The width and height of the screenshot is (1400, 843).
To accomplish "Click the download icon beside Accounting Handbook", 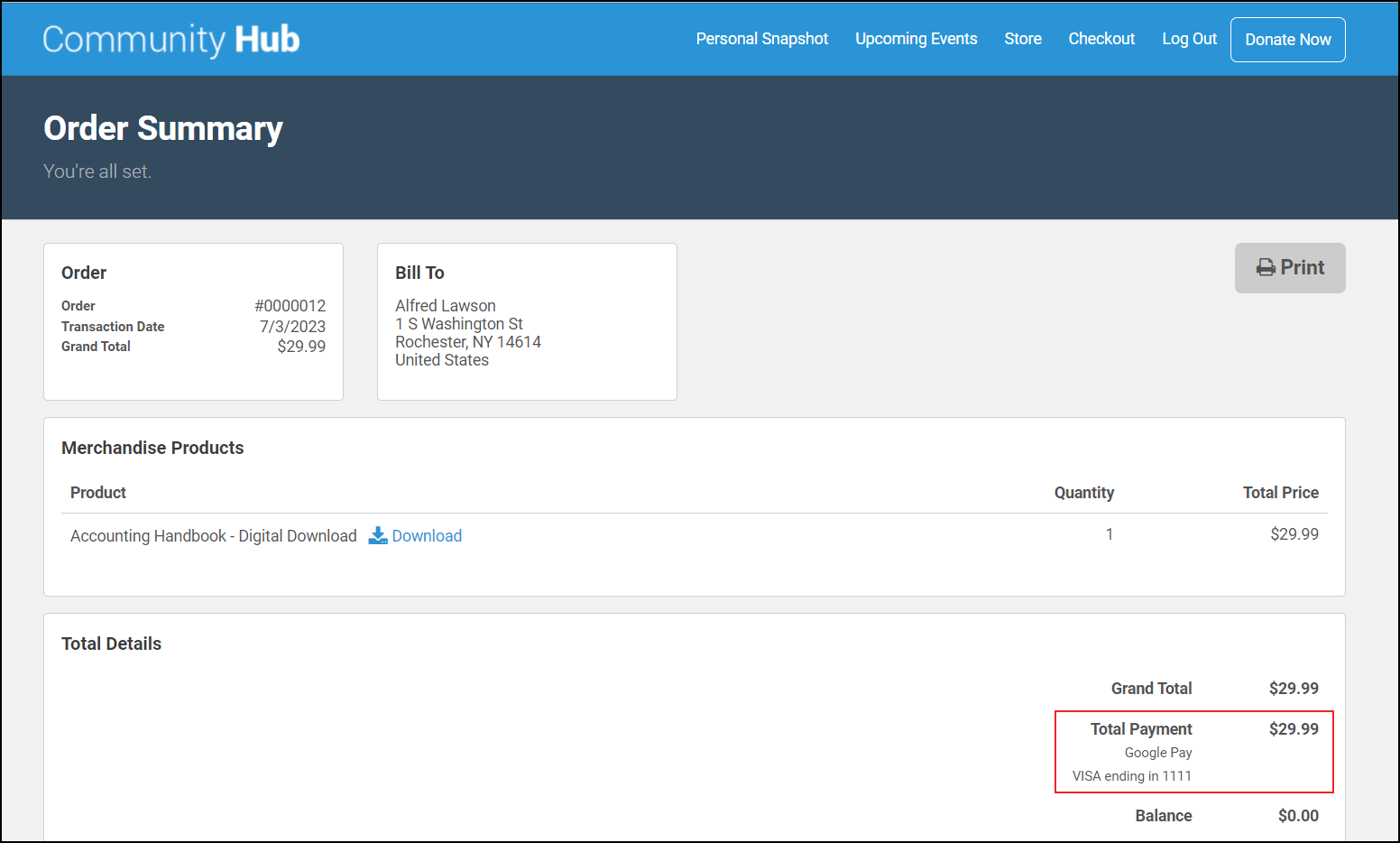I will (377, 536).
